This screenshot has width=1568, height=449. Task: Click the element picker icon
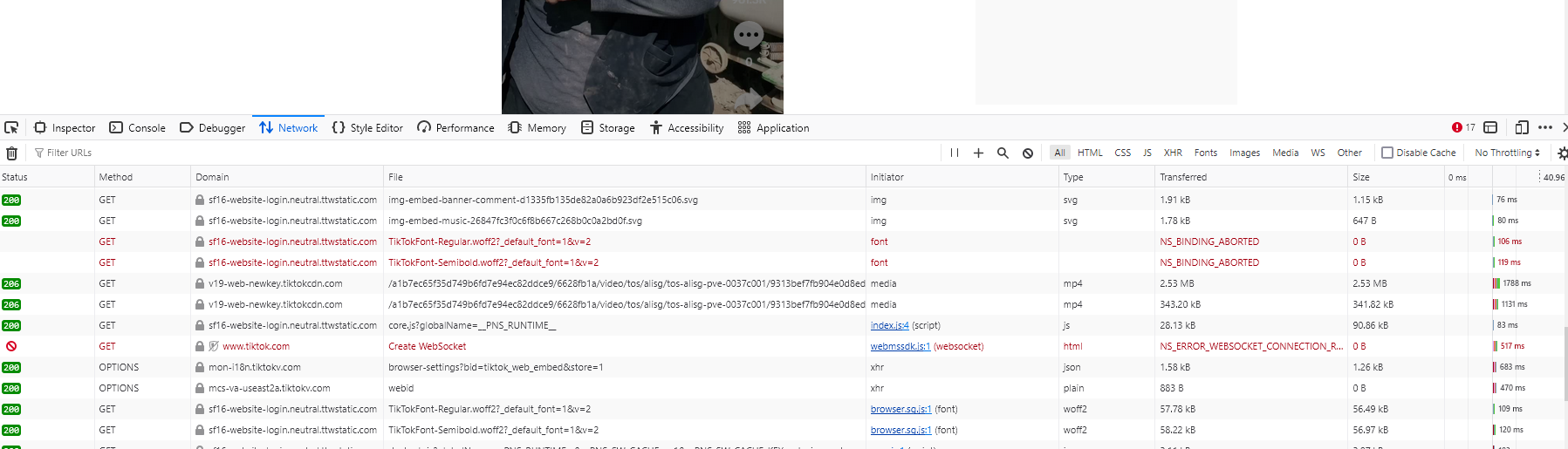(x=11, y=127)
